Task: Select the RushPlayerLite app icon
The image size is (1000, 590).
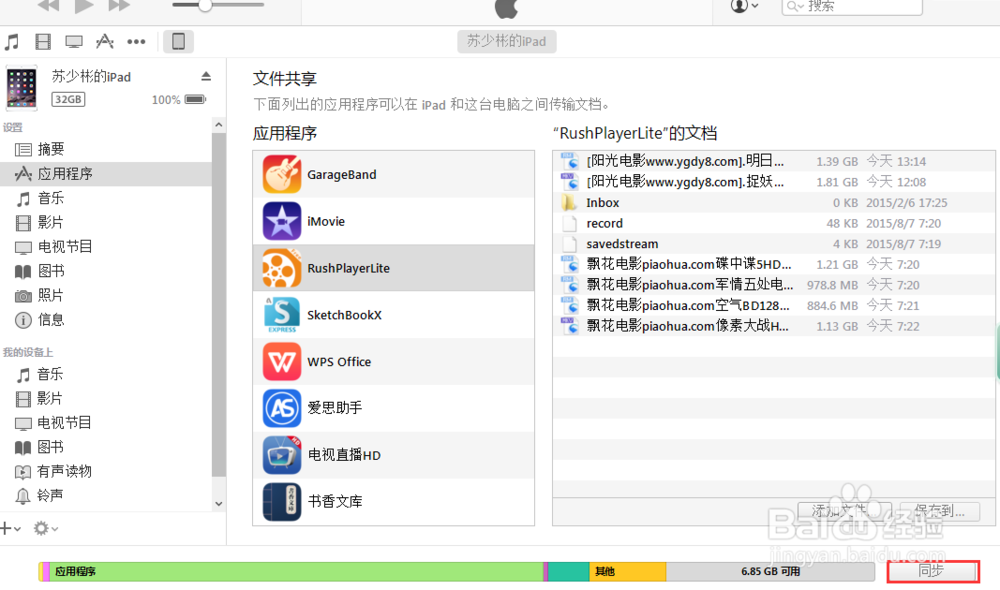Action: [281, 268]
